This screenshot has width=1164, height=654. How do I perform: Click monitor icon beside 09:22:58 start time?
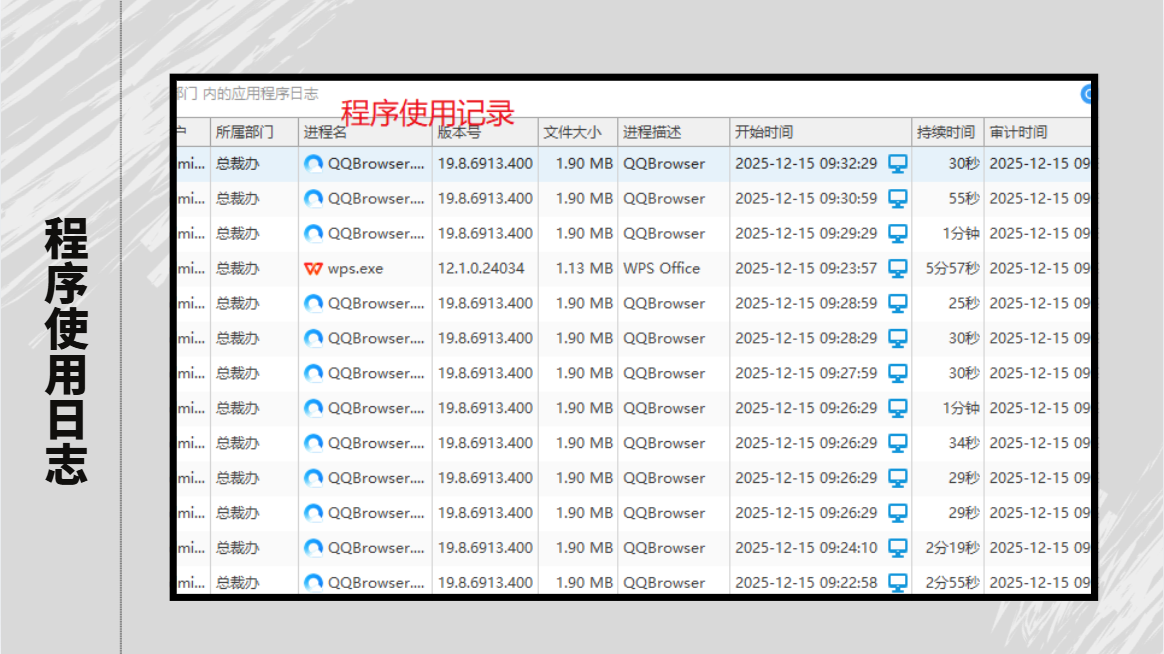897,583
